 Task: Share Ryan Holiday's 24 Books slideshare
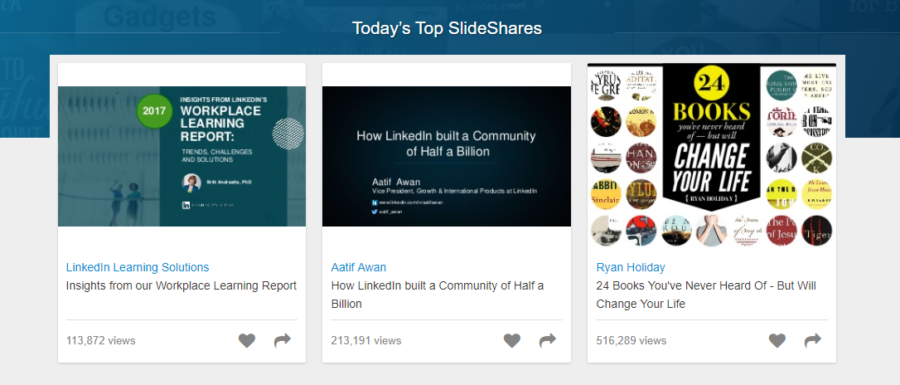813,341
